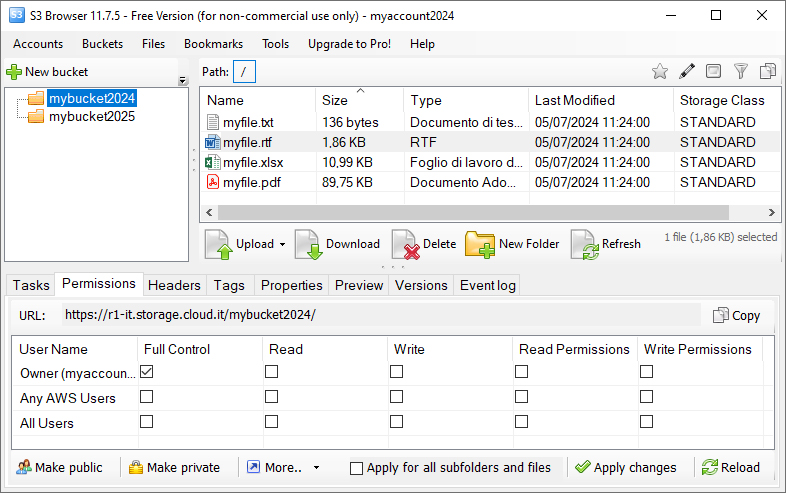The width and height of the screenshot is (786, 493).
Task: Click the S3 Browser title bar icon
Action: click(x=17, y=15)
